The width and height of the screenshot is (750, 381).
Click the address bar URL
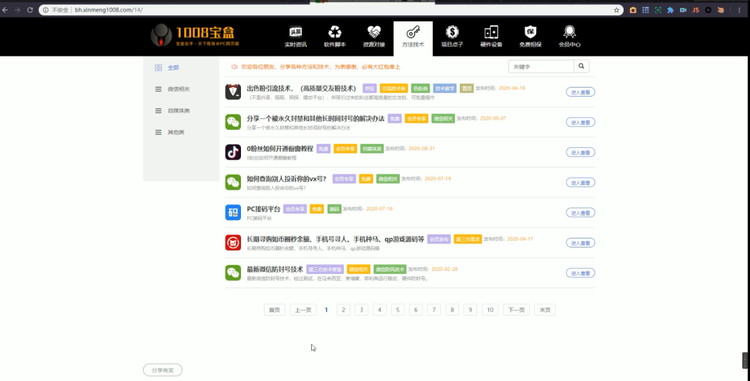point(109,10)
